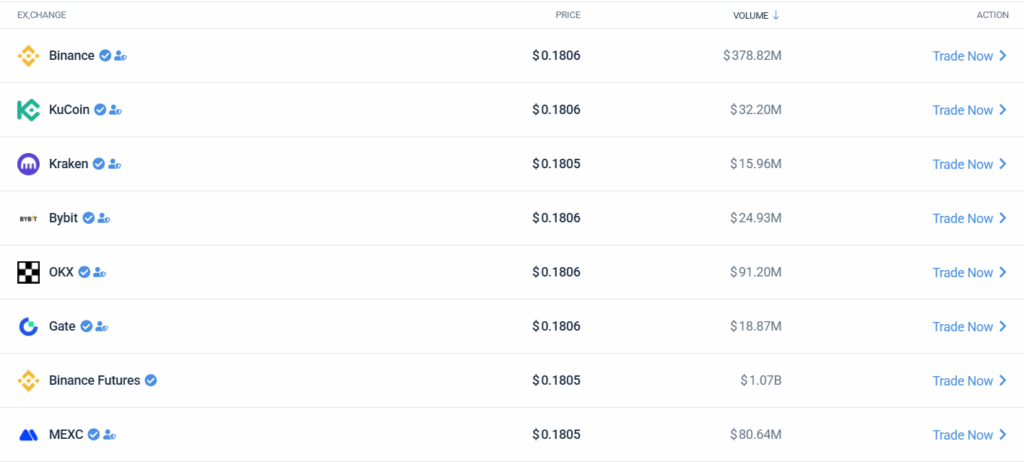1024x462 pixels.
Task: Click the Exchange column header
Action: tap(42, 15)
